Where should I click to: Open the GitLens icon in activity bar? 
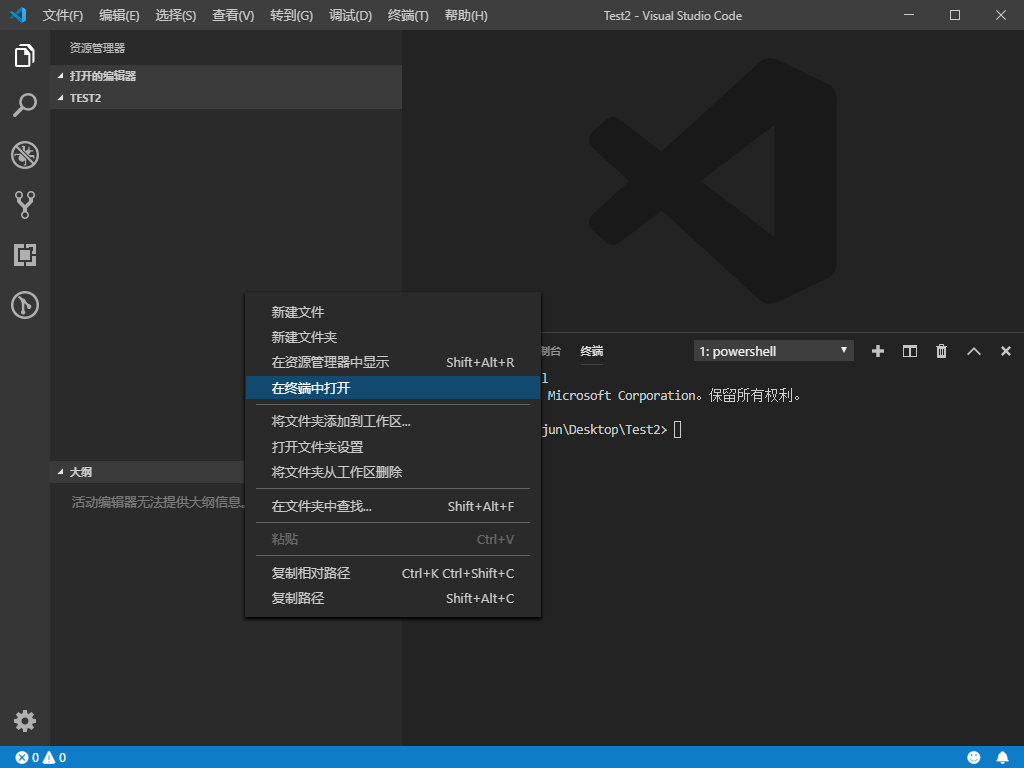click(25, 305)
